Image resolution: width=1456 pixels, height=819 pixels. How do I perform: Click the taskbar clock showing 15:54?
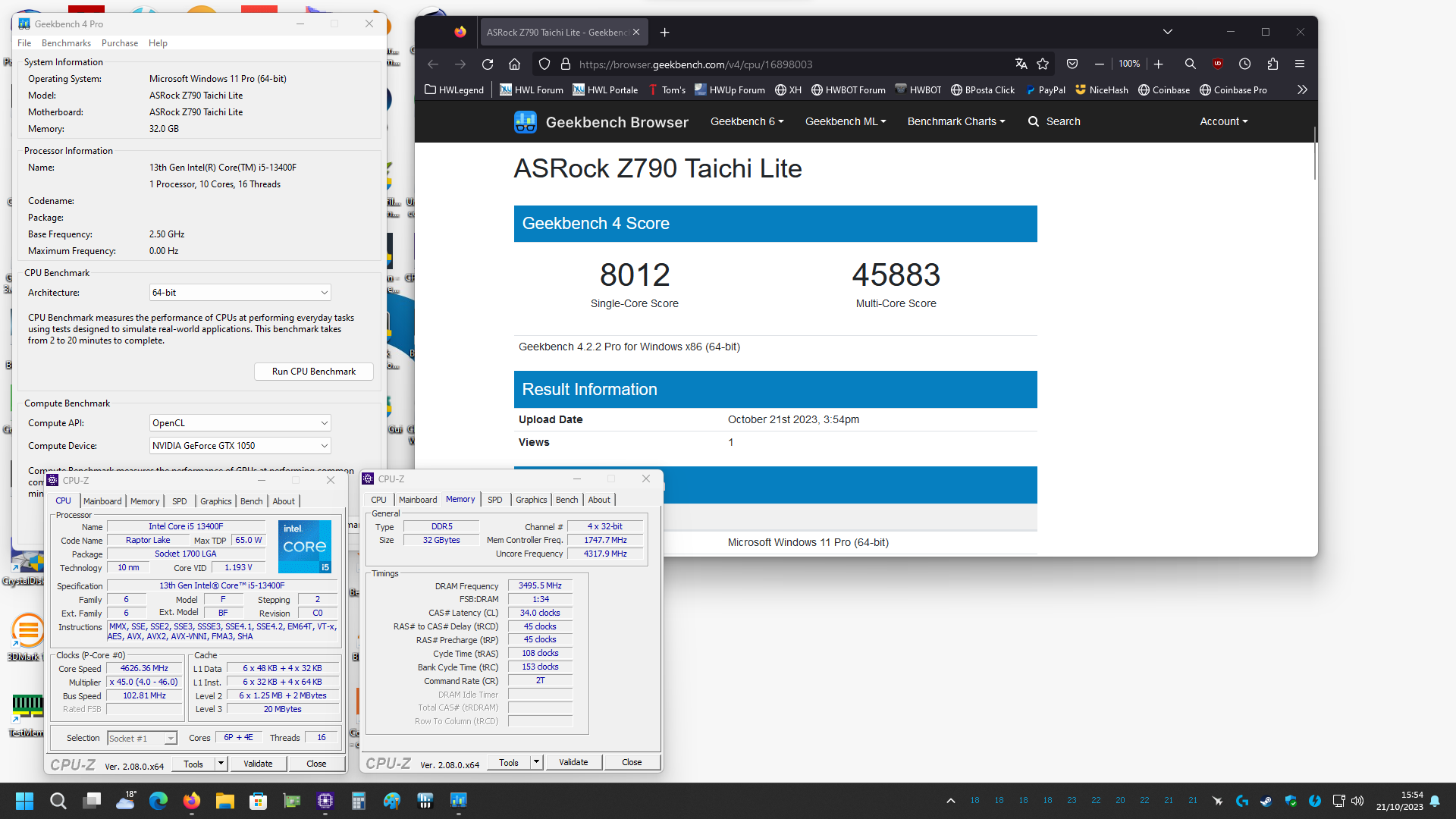1400,801
